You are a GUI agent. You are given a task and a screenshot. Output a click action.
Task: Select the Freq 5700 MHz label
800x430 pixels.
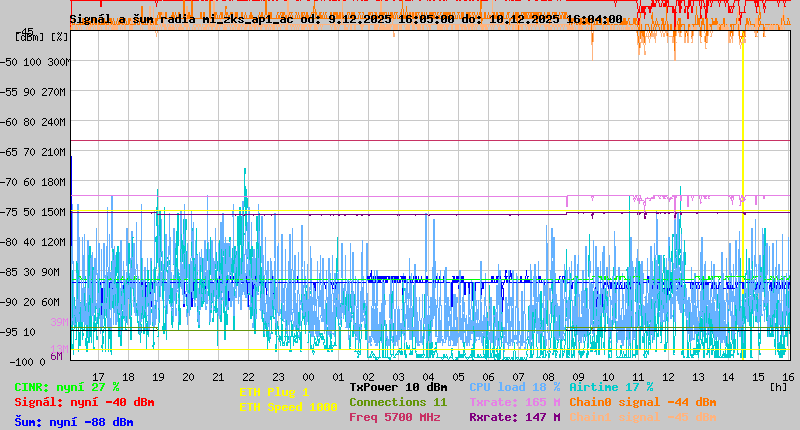tap(397, 417)
